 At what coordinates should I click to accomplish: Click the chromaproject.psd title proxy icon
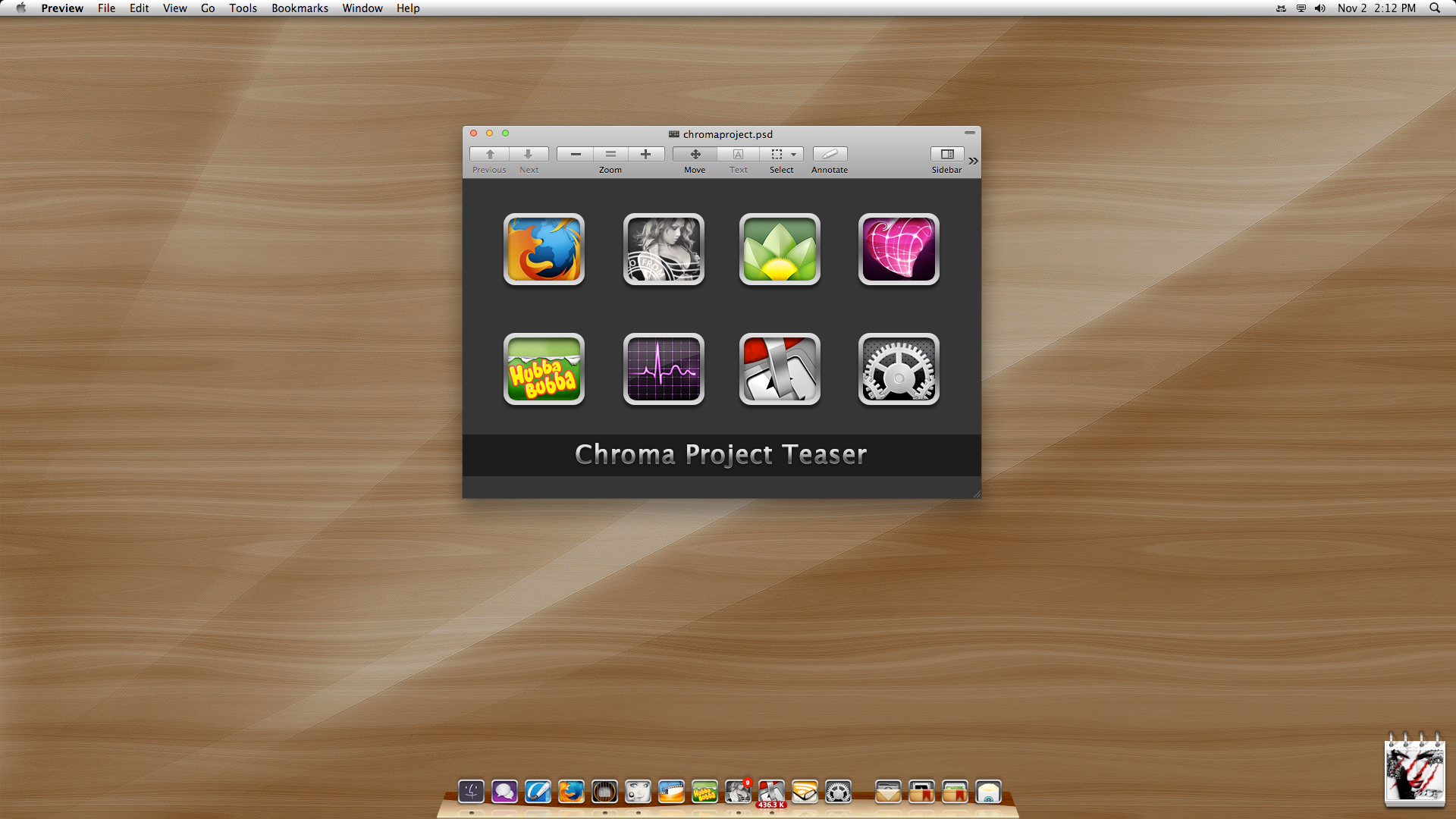tap(673, 134)
